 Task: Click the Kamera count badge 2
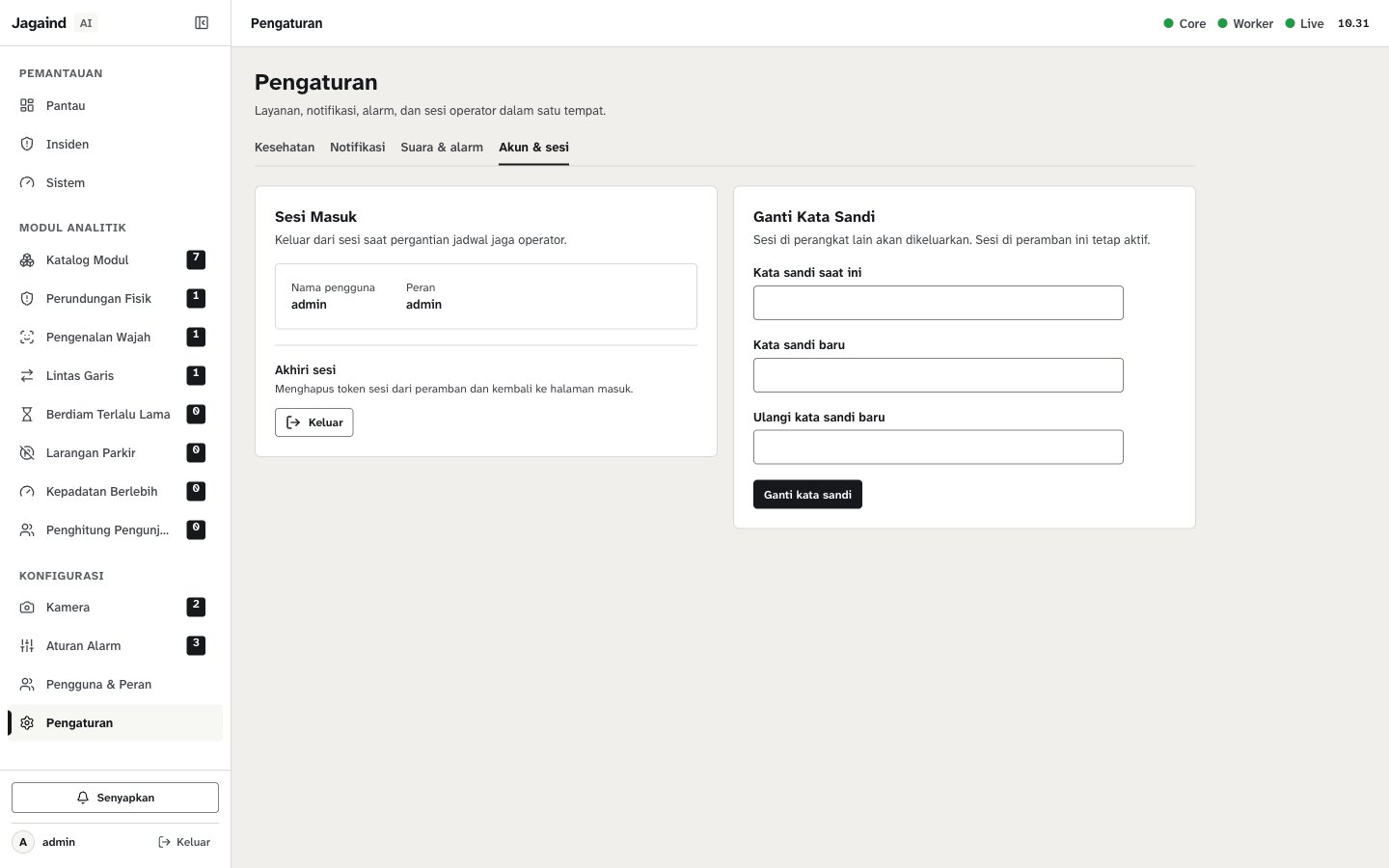(196, 607)
